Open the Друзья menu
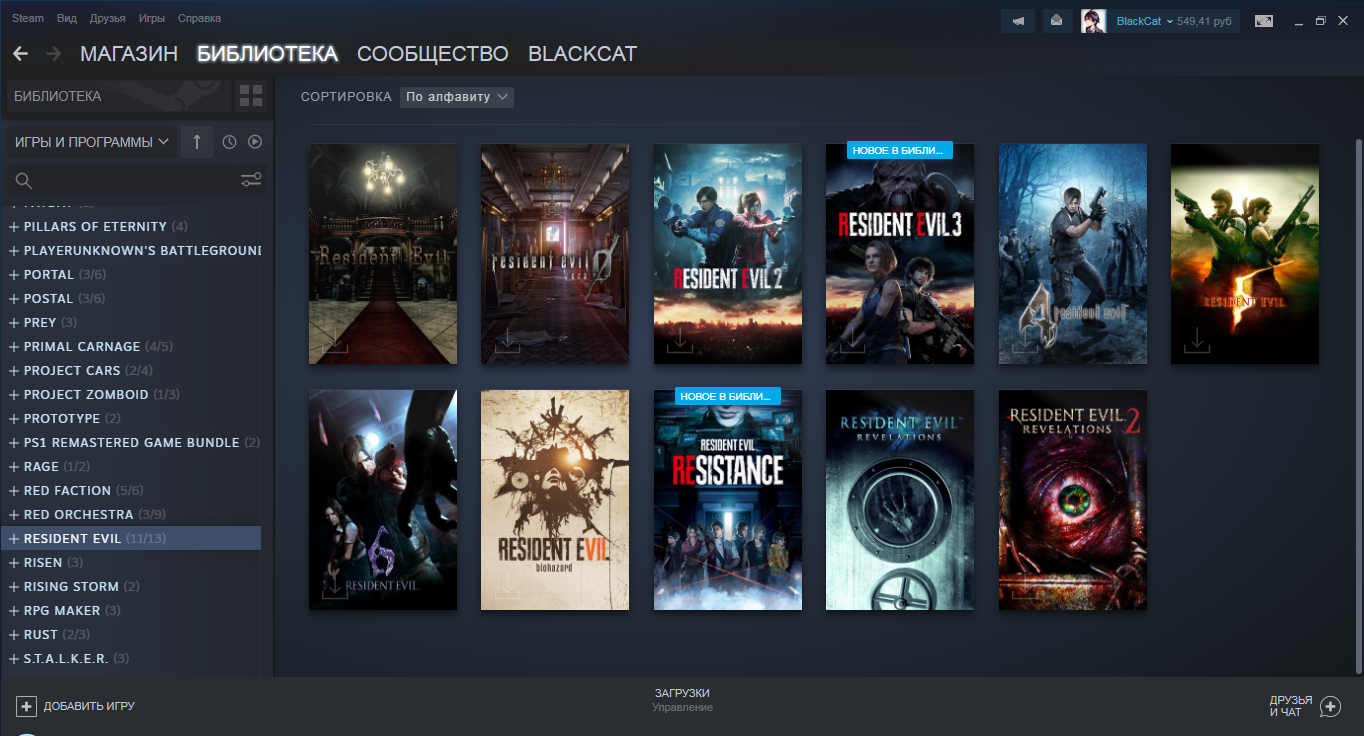Image resolution: width=1364 pixels, height=736 pixels. (108, 18)
